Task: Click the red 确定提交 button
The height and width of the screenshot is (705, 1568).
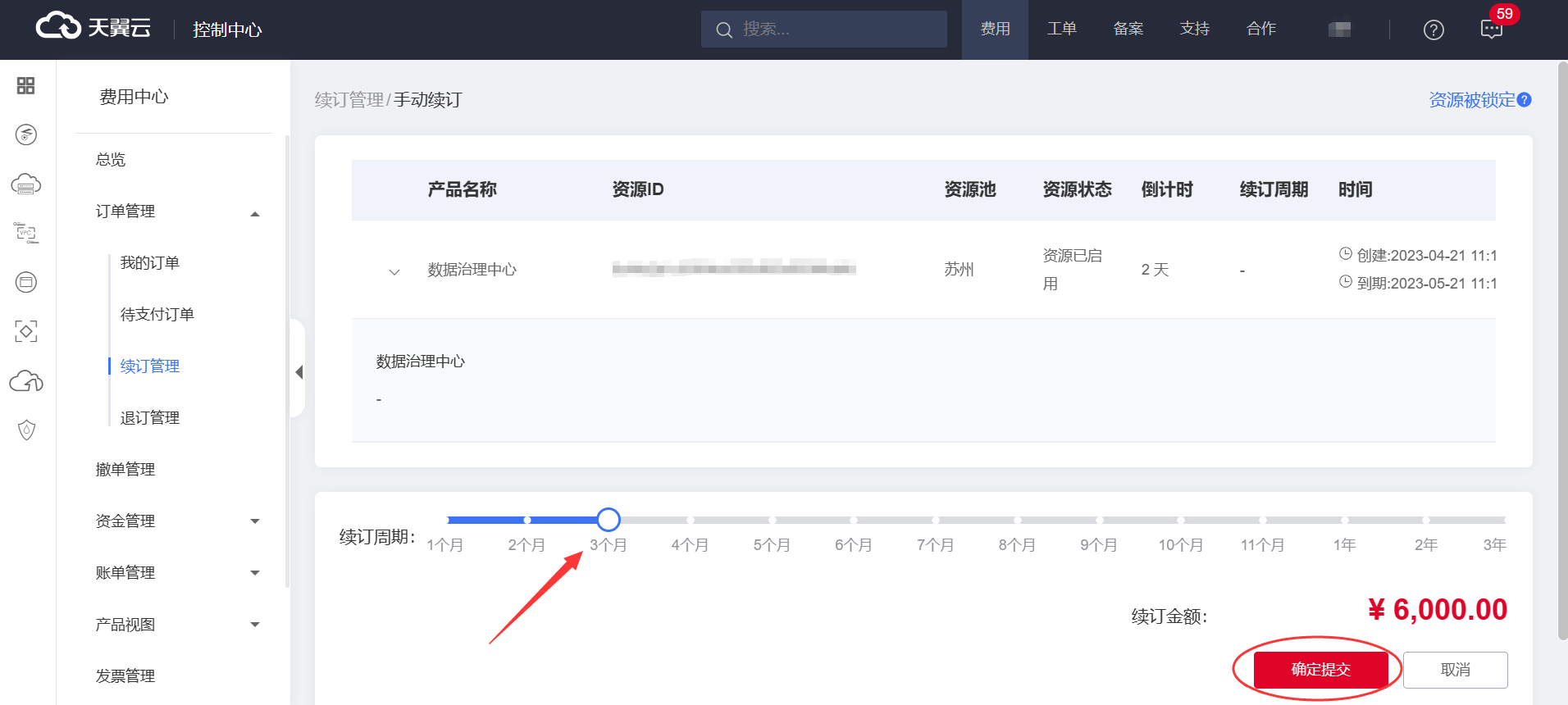Action: (x=1320, y=670)
